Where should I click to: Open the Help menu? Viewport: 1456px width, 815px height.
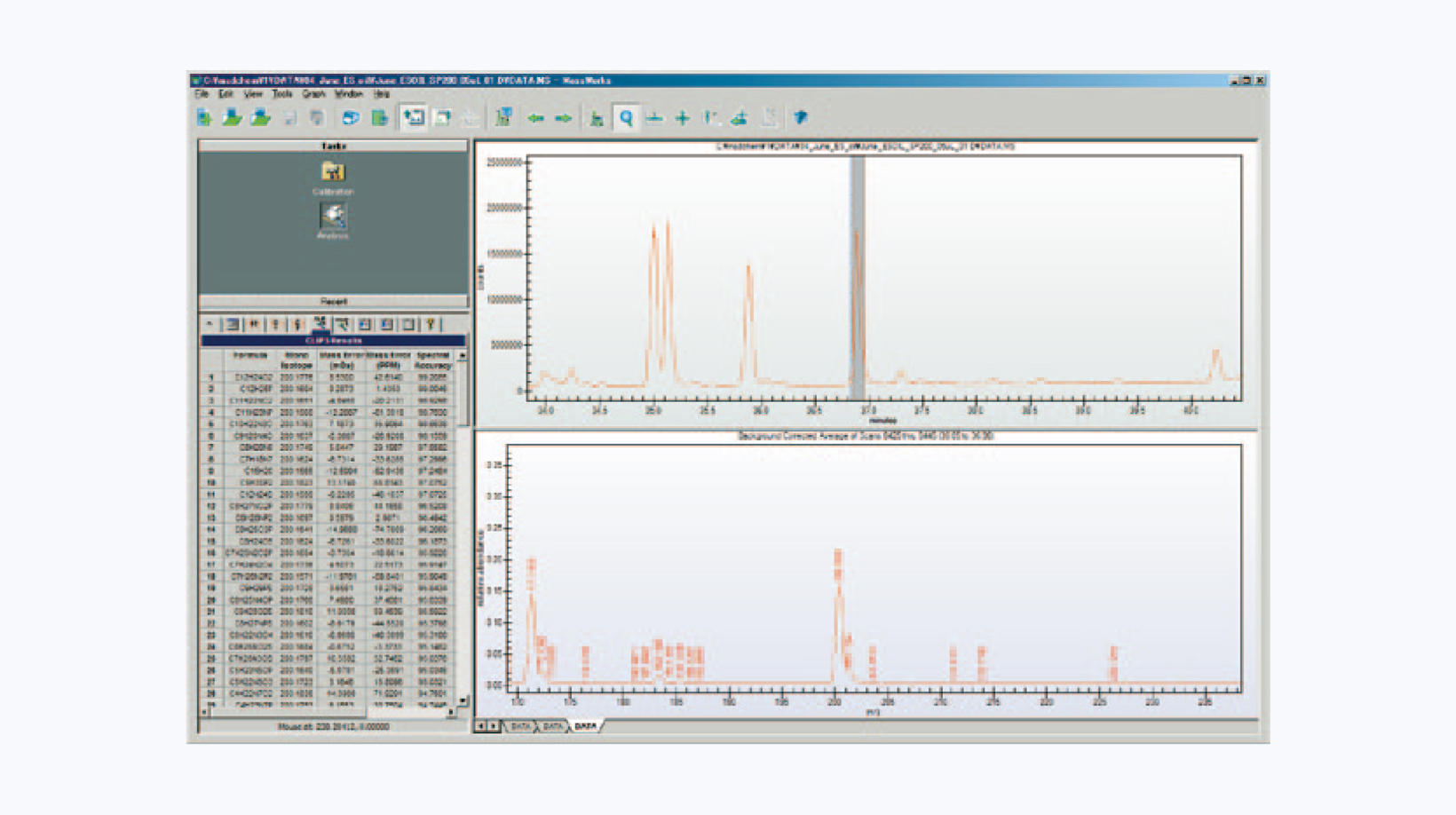pos(382,94)
